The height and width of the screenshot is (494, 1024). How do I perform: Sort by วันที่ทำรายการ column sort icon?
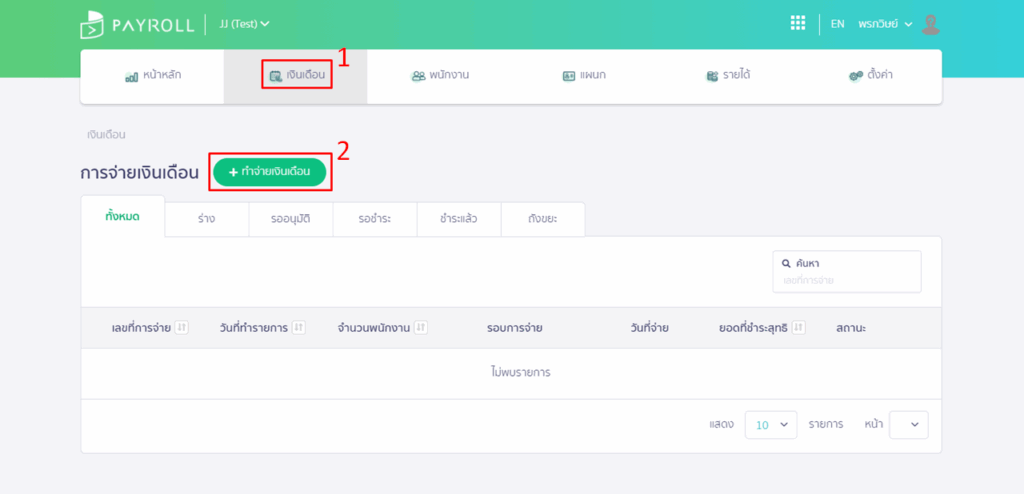299,328
